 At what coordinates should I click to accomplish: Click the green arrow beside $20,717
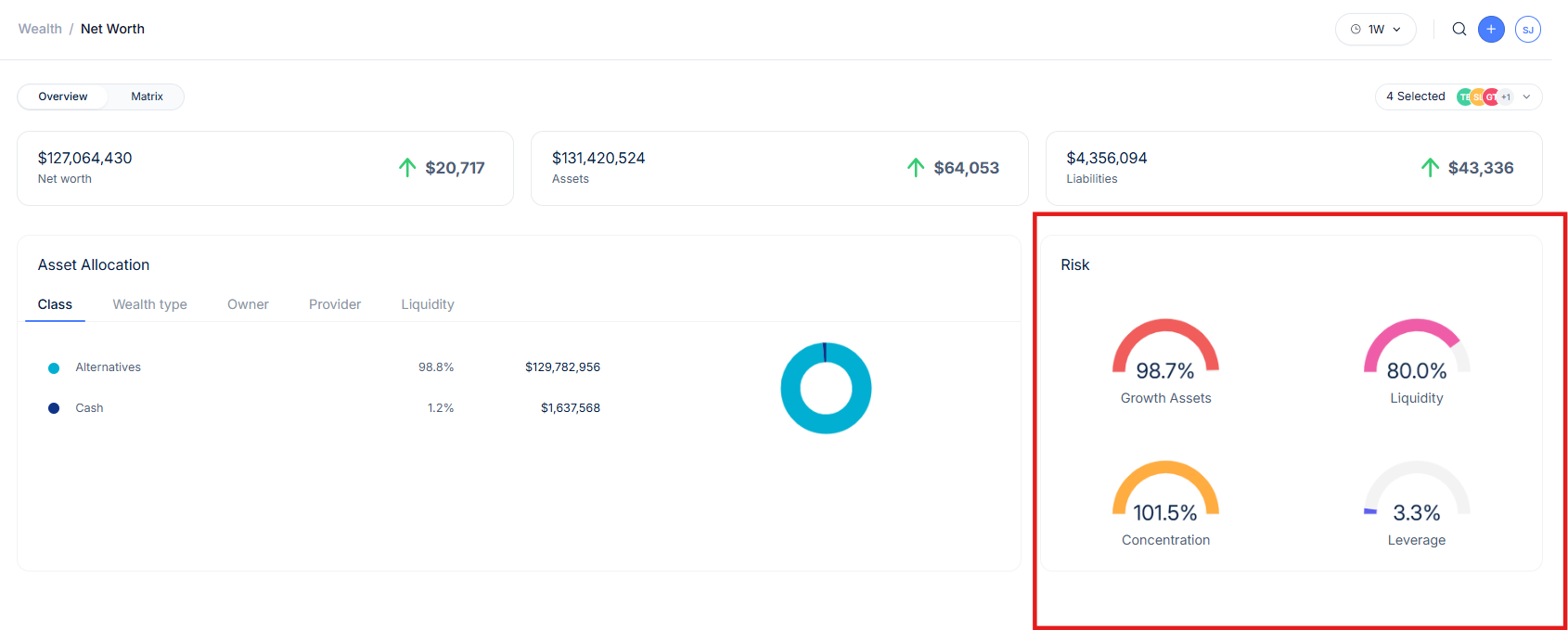(407, 168)
